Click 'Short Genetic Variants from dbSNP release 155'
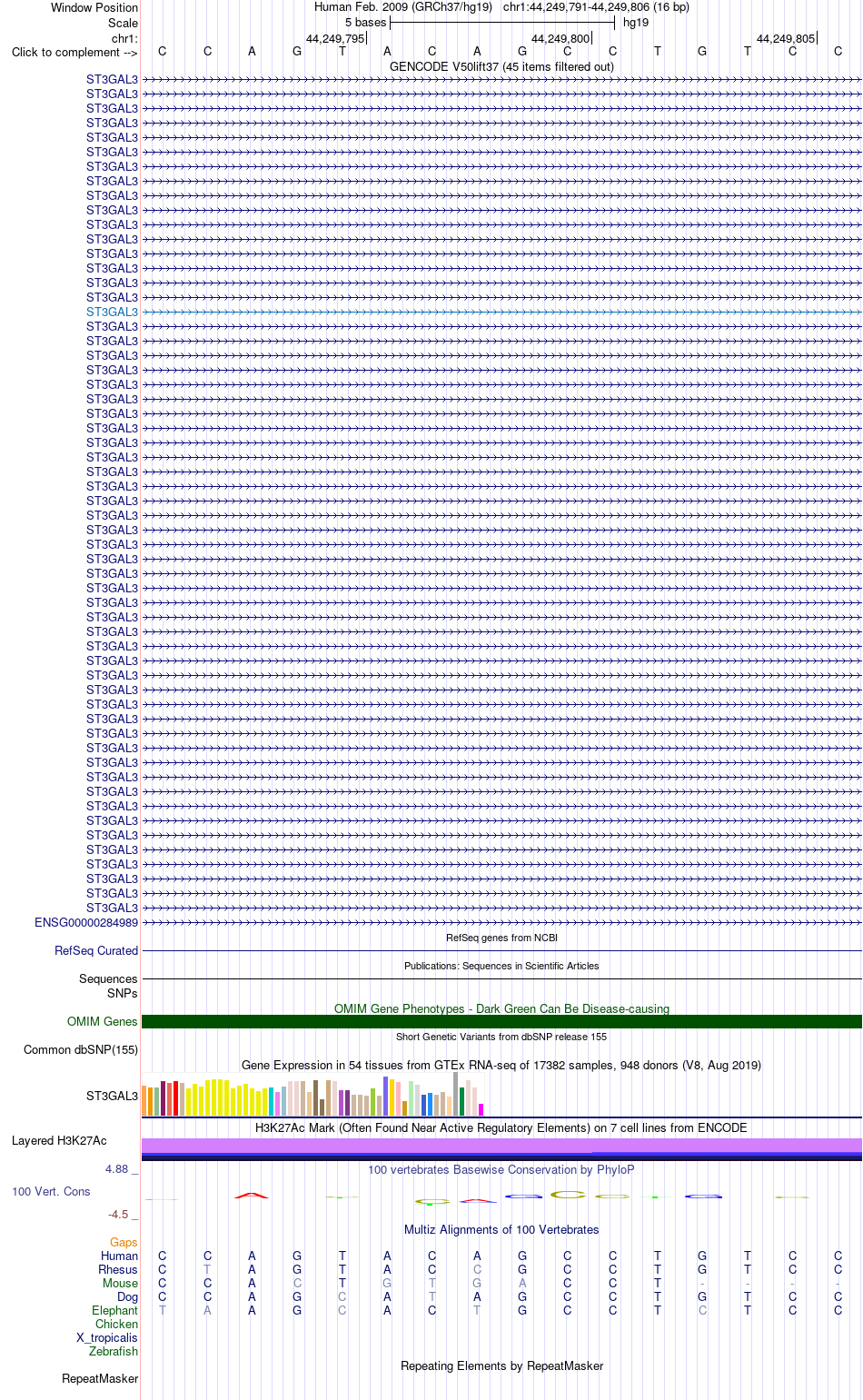The height and width of the screenshot is (1400, 863). click(501, 1037)
